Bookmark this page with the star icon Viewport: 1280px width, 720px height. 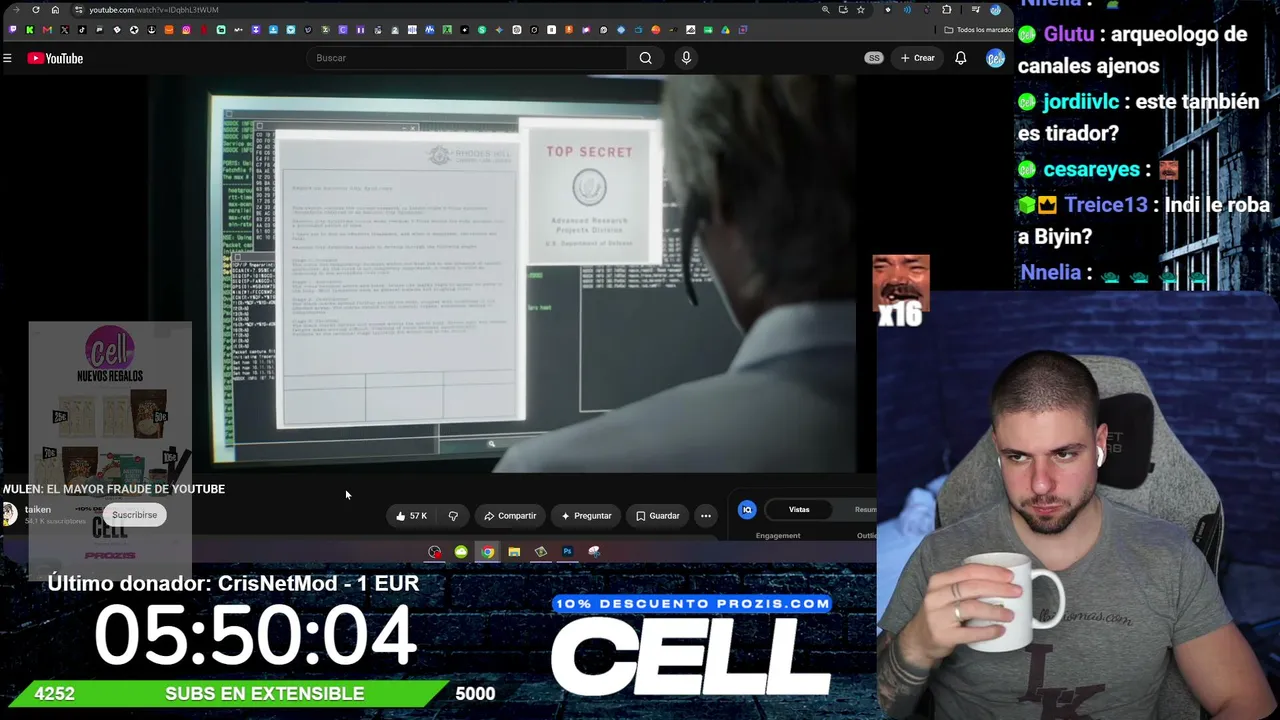(860, 10)
